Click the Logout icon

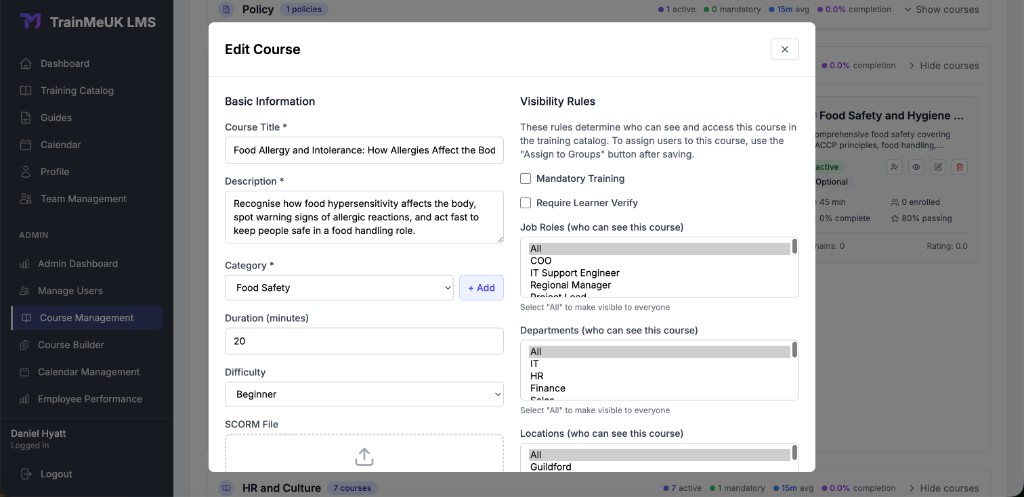[26, 474]
